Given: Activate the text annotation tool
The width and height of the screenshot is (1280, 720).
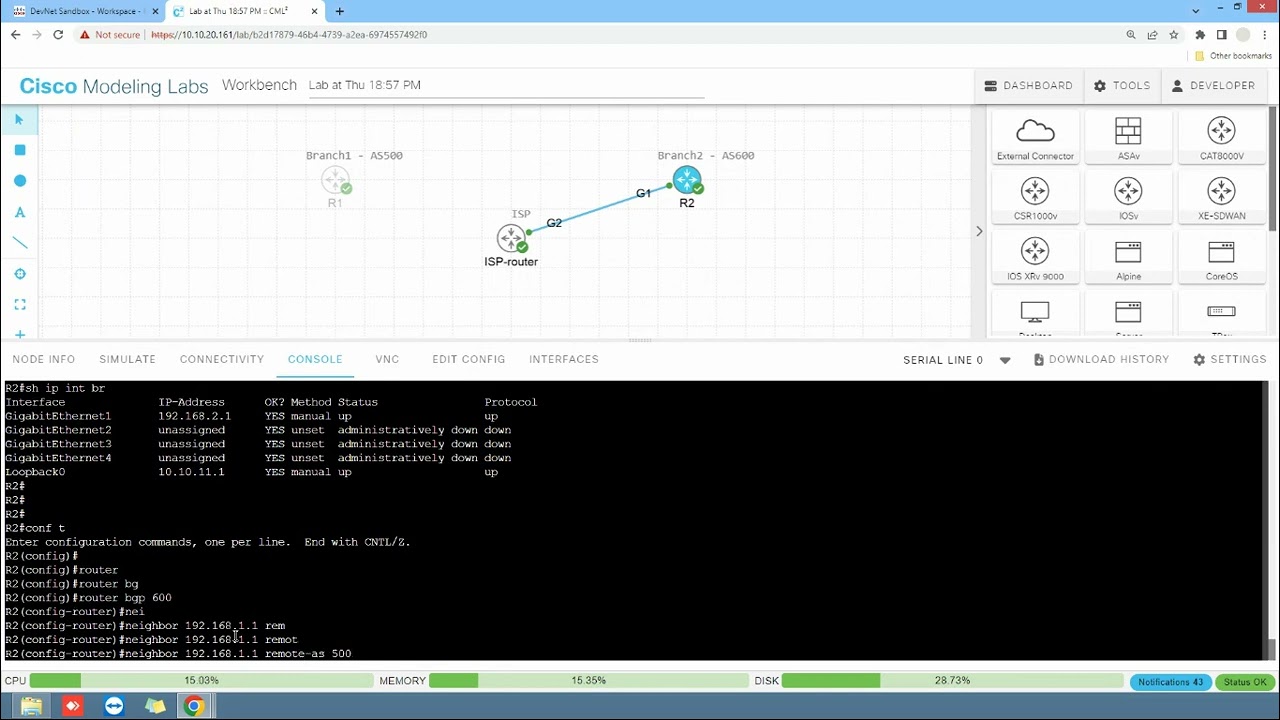Looking at the screenshot, I should click(x=20, y=212).
